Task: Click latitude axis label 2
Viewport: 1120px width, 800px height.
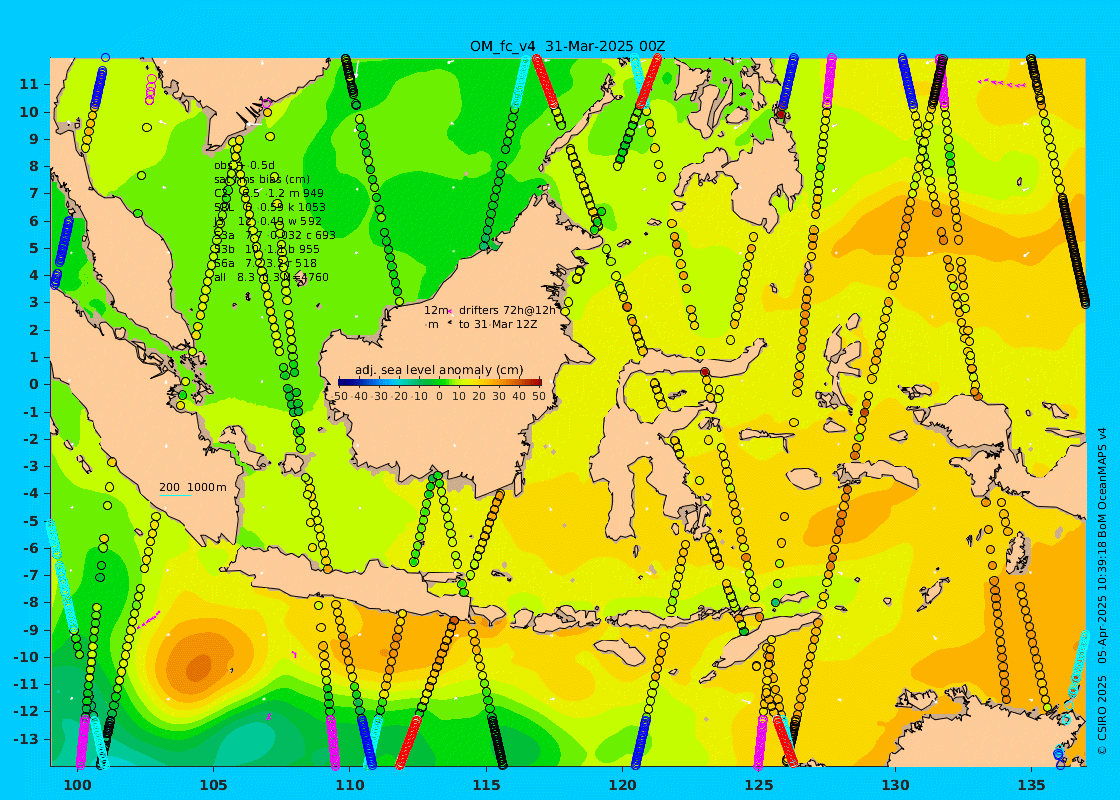Action: tap(33, 329)
